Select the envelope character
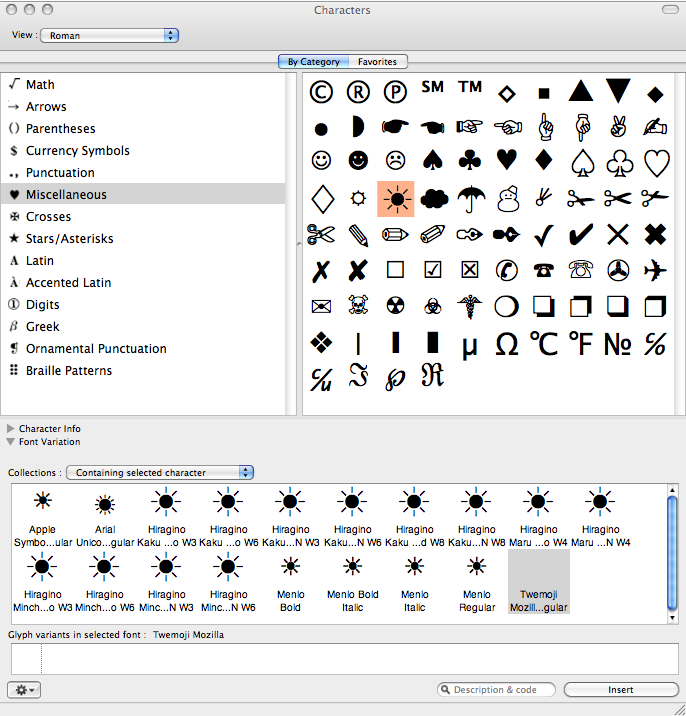 (321, 306)
